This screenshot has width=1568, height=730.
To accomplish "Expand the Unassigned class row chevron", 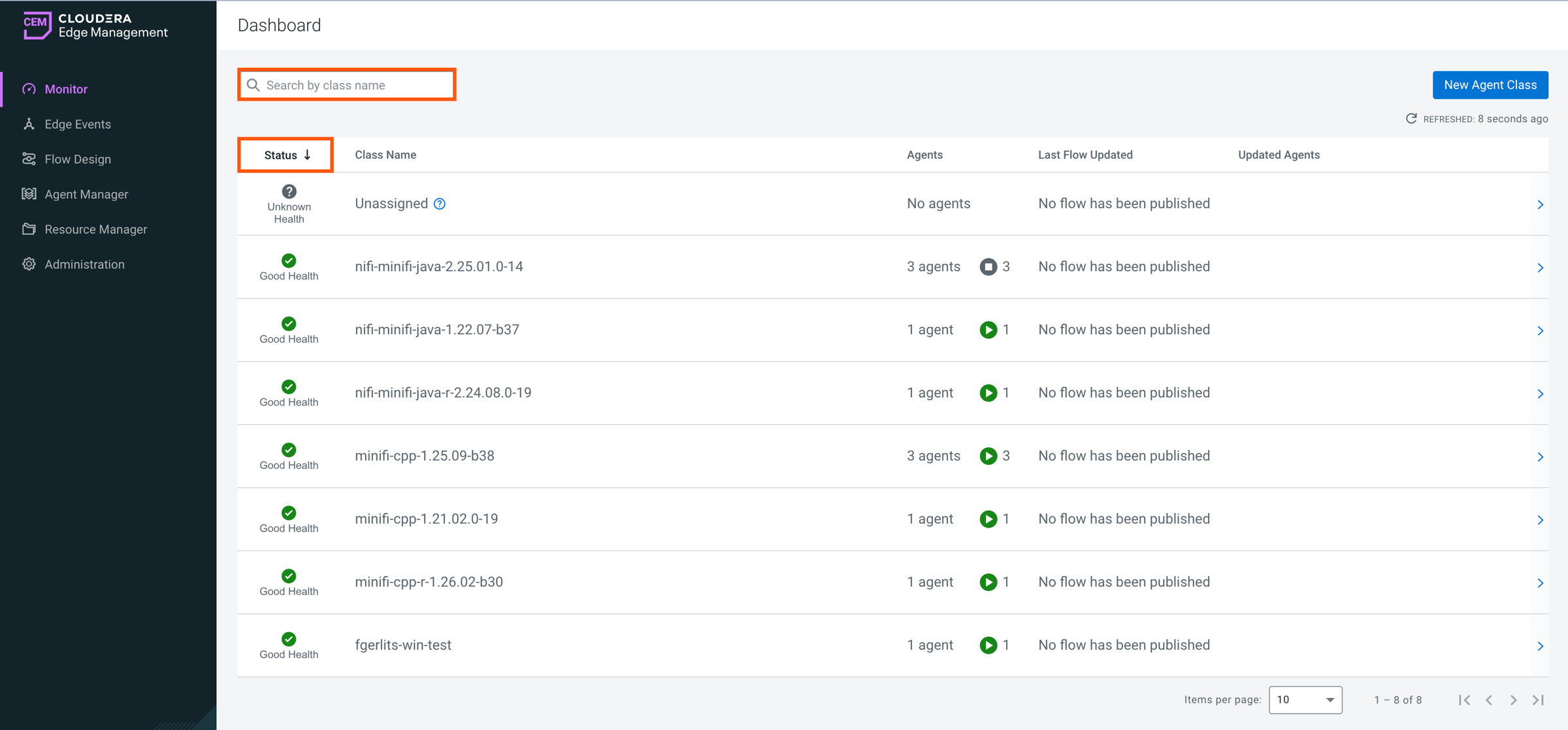I will coord(1540,204).
